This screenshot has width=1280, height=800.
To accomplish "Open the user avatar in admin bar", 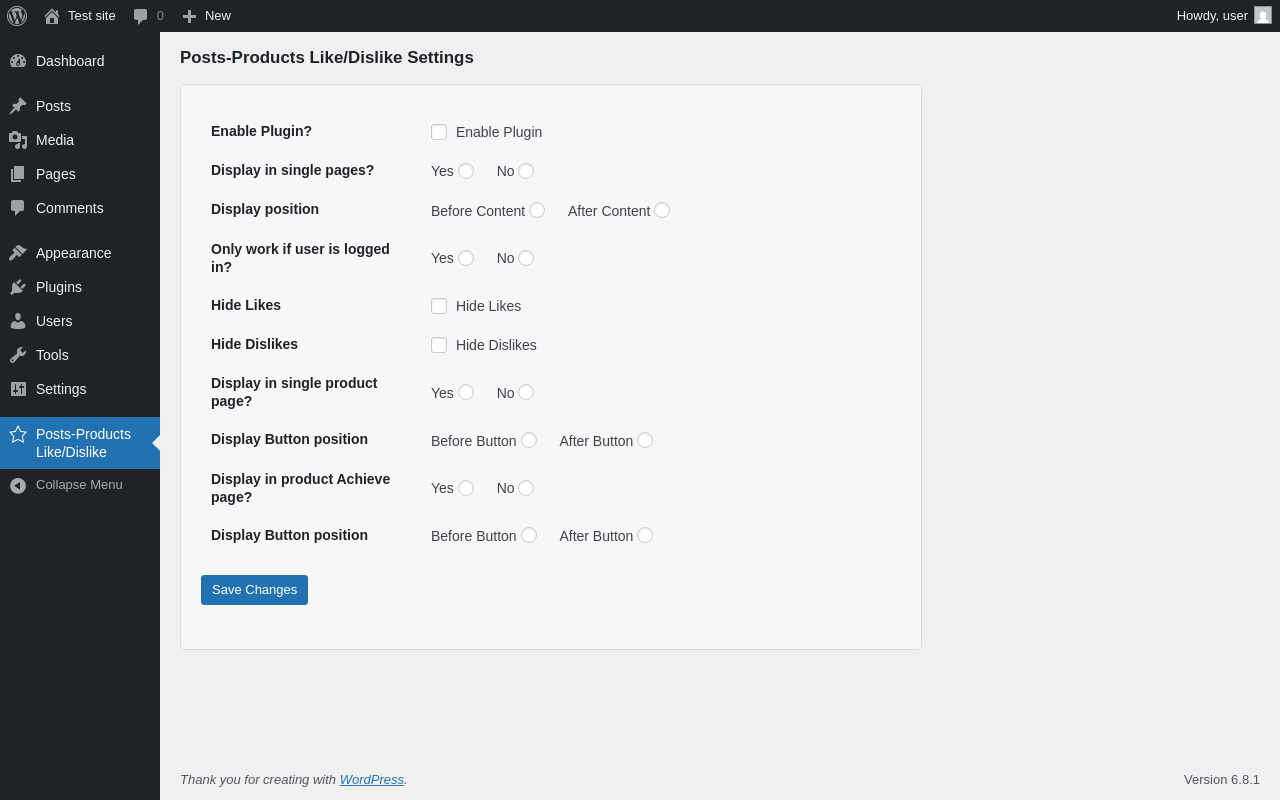I will (x=1263, y=16).
